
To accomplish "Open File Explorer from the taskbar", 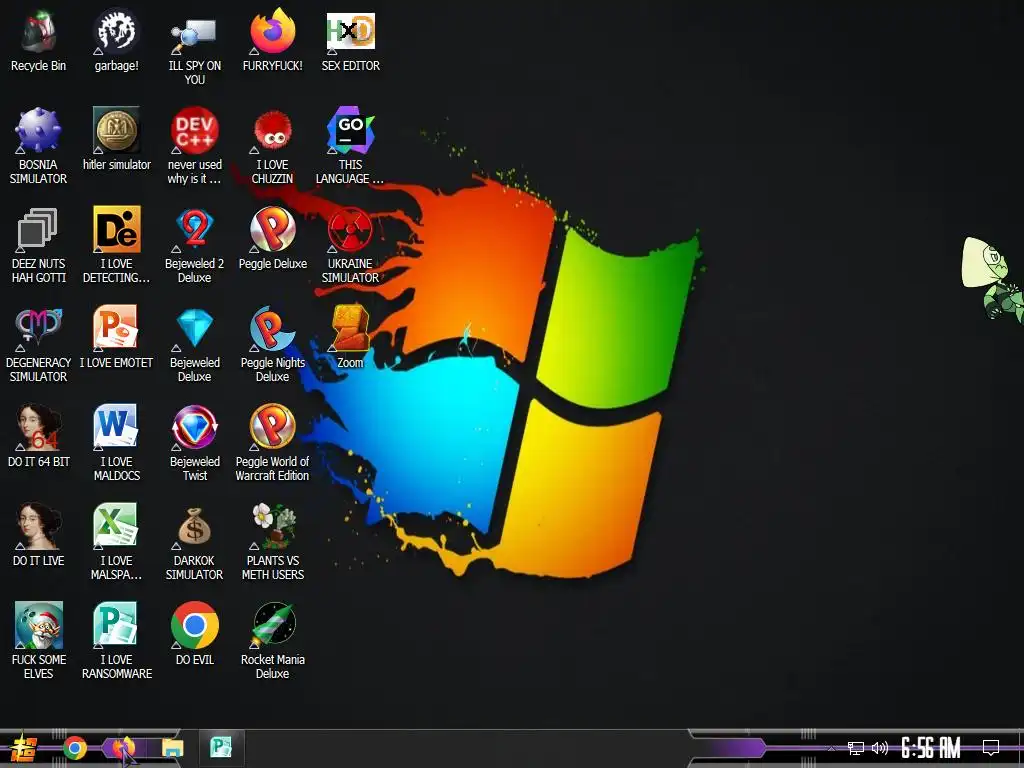I will [172, 748].
